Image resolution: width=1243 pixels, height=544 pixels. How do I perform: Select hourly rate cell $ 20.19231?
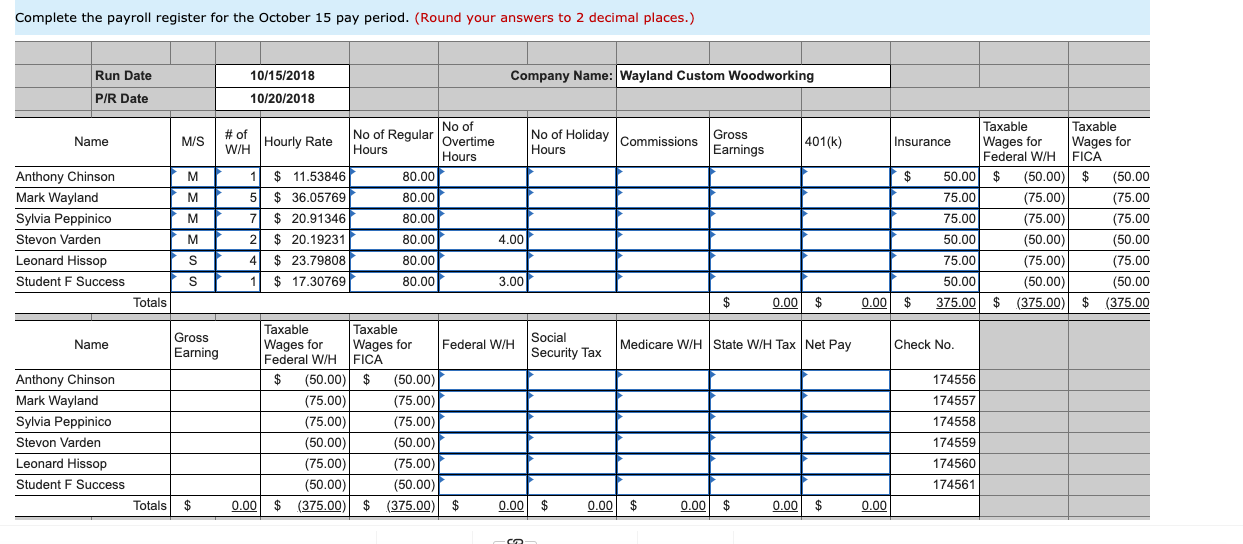coord(304,240)
